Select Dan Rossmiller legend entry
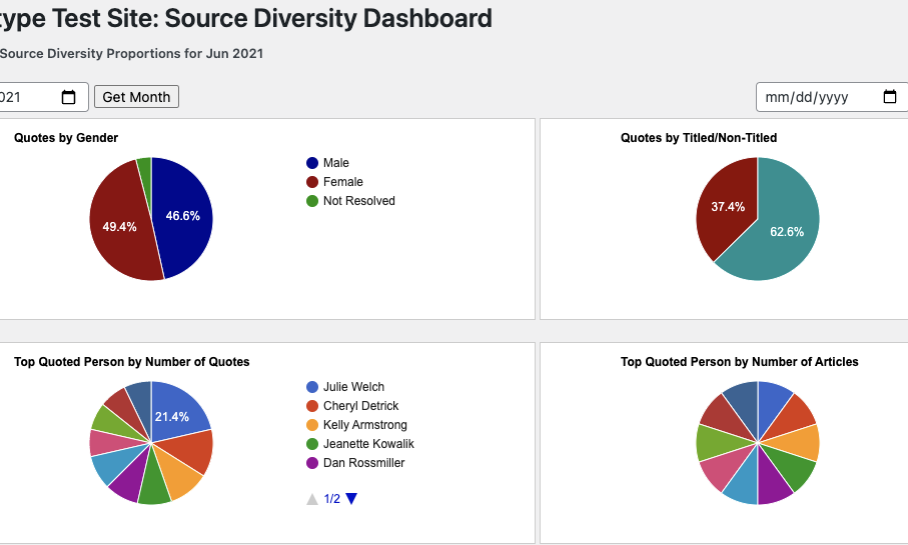Viewport: 908px width, 545px height. pyautogui.click(x=363, y=463)
